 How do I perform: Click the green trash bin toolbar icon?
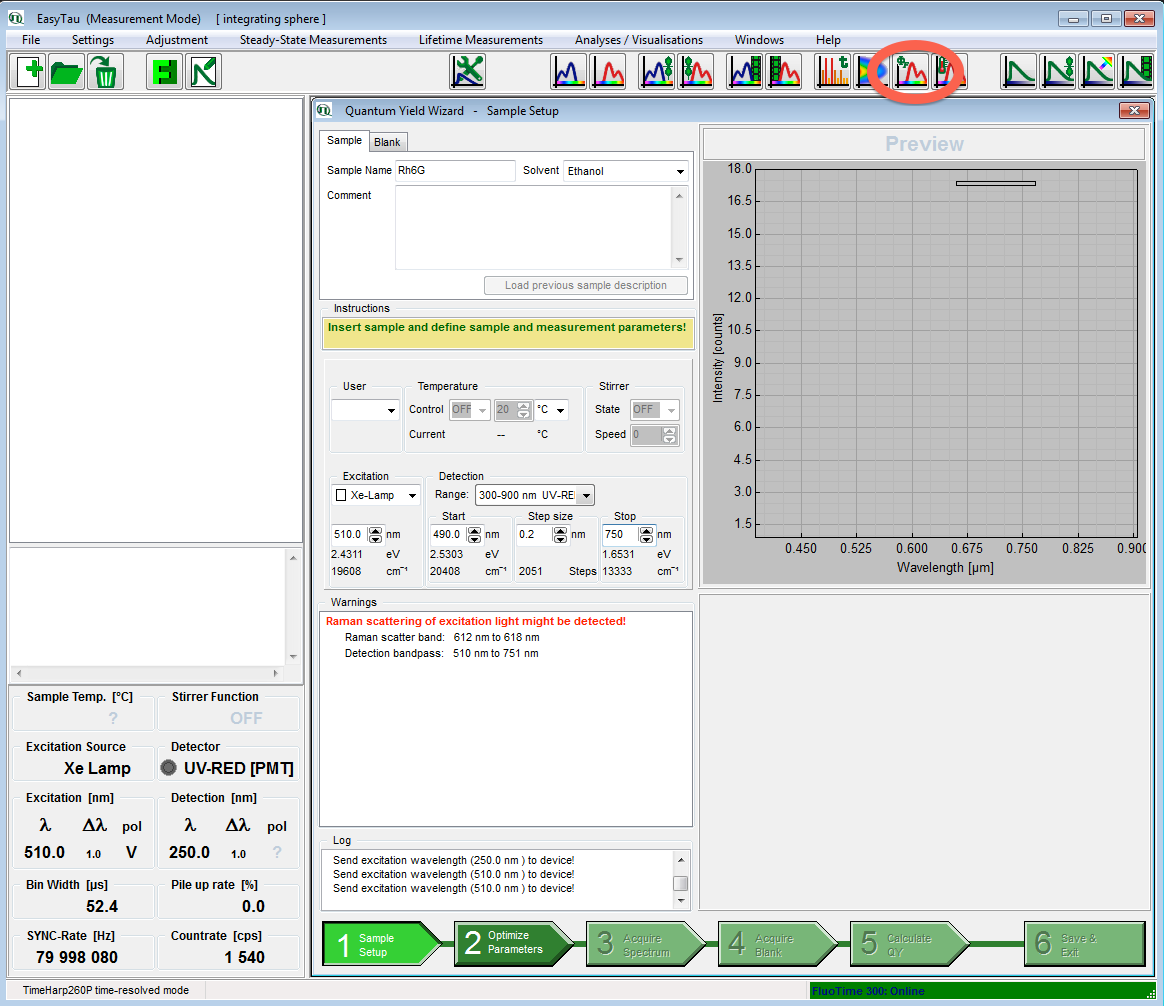point(104,72)
